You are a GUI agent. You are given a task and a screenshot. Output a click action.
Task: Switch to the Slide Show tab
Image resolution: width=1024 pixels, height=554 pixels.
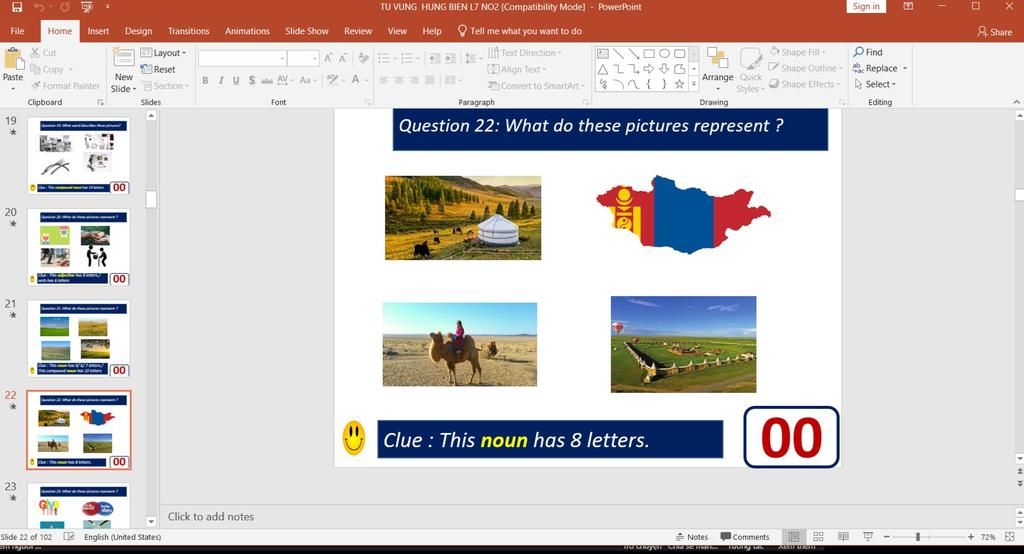pyautogui.click(x=307, y=31)
